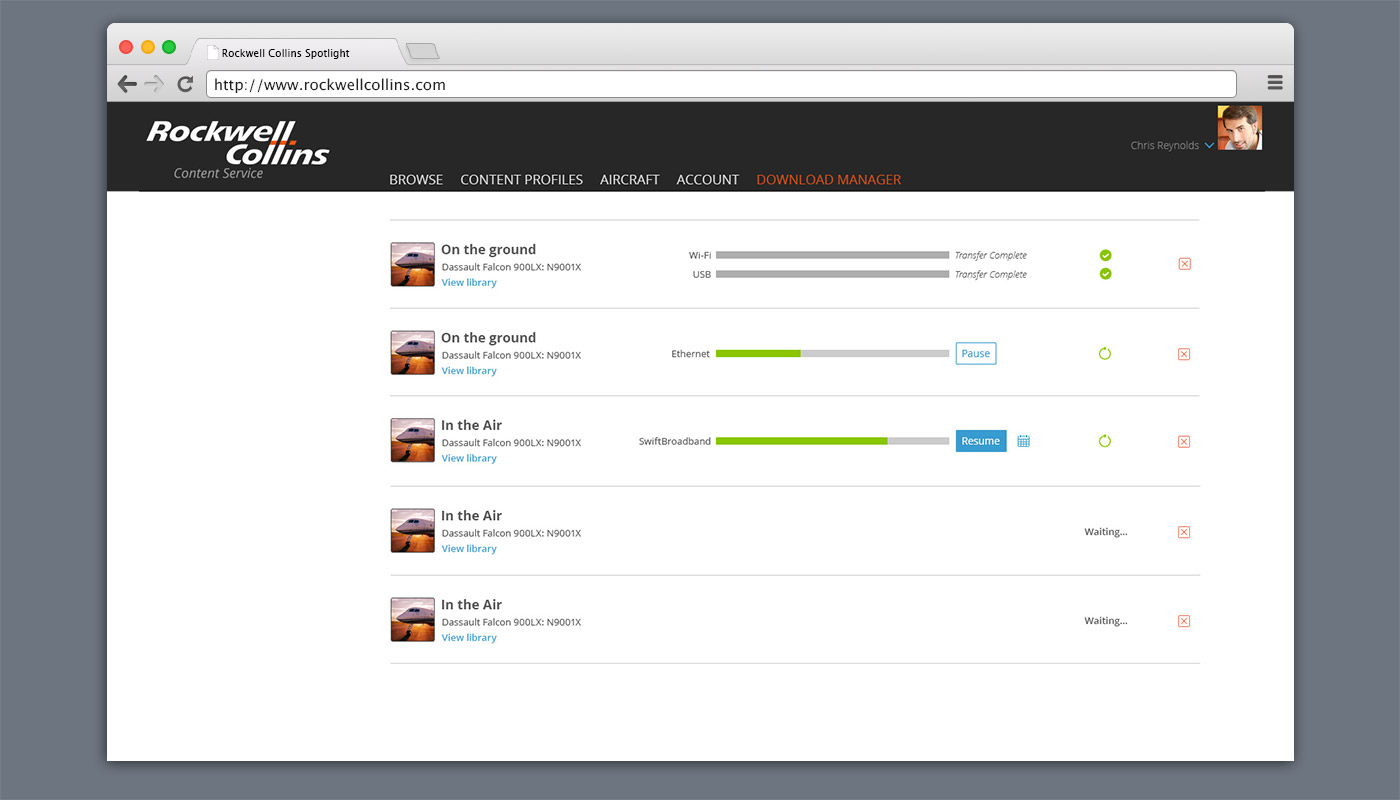Click the browser forward arrow
Image resolution: width=1400 pixels, height=800 pixels.
pos(154,84)
